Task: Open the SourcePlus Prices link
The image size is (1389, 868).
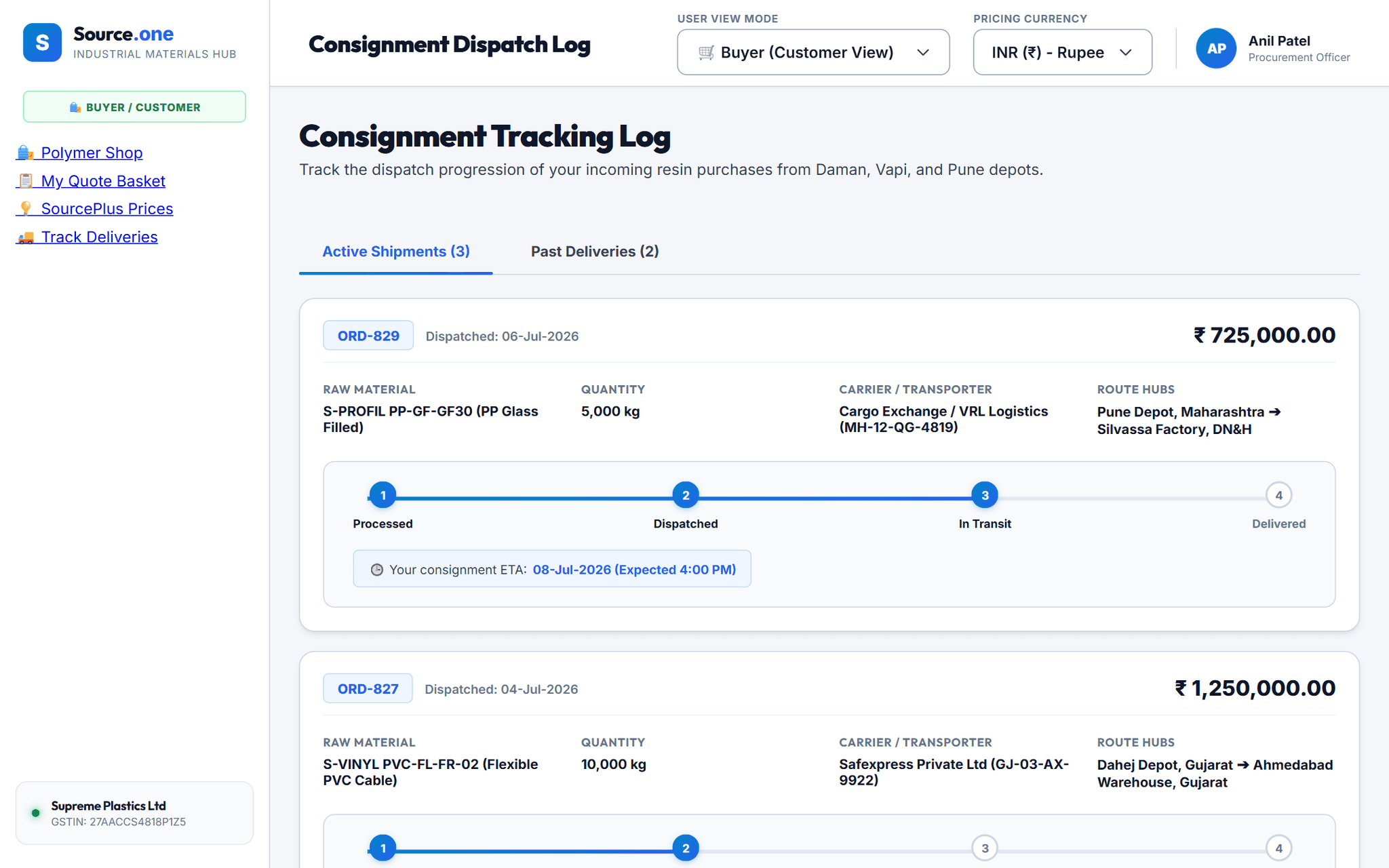Action: pyautogui.click(x=95, y=209)
